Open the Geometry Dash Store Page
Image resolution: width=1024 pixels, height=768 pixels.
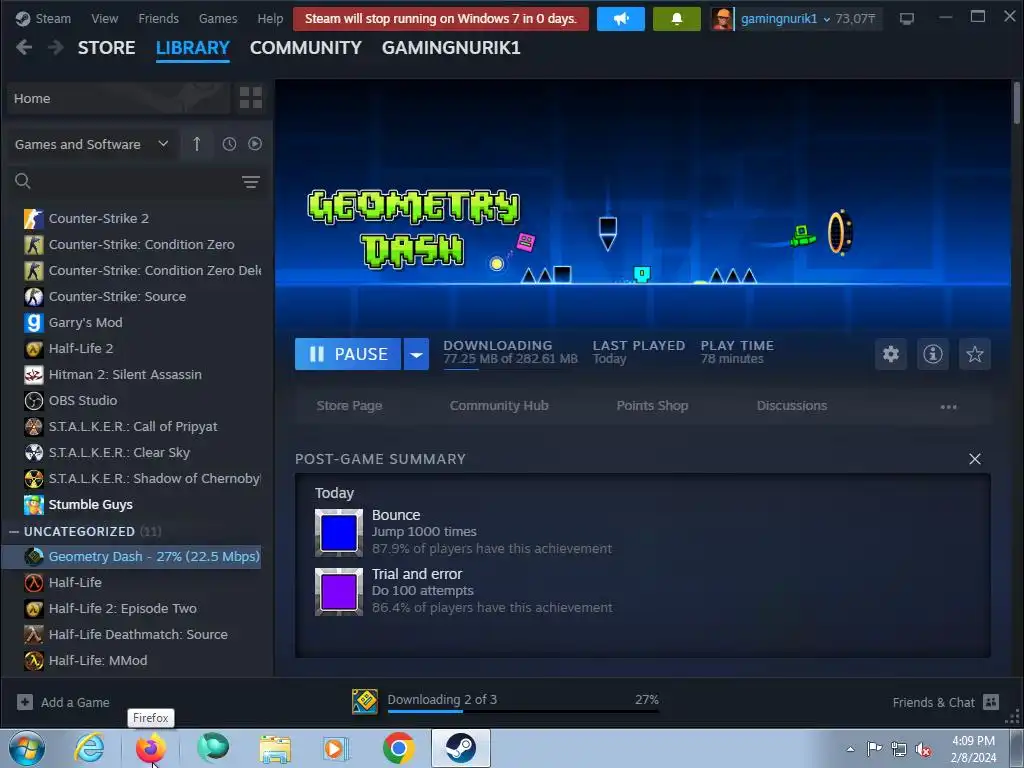point(349,406)
